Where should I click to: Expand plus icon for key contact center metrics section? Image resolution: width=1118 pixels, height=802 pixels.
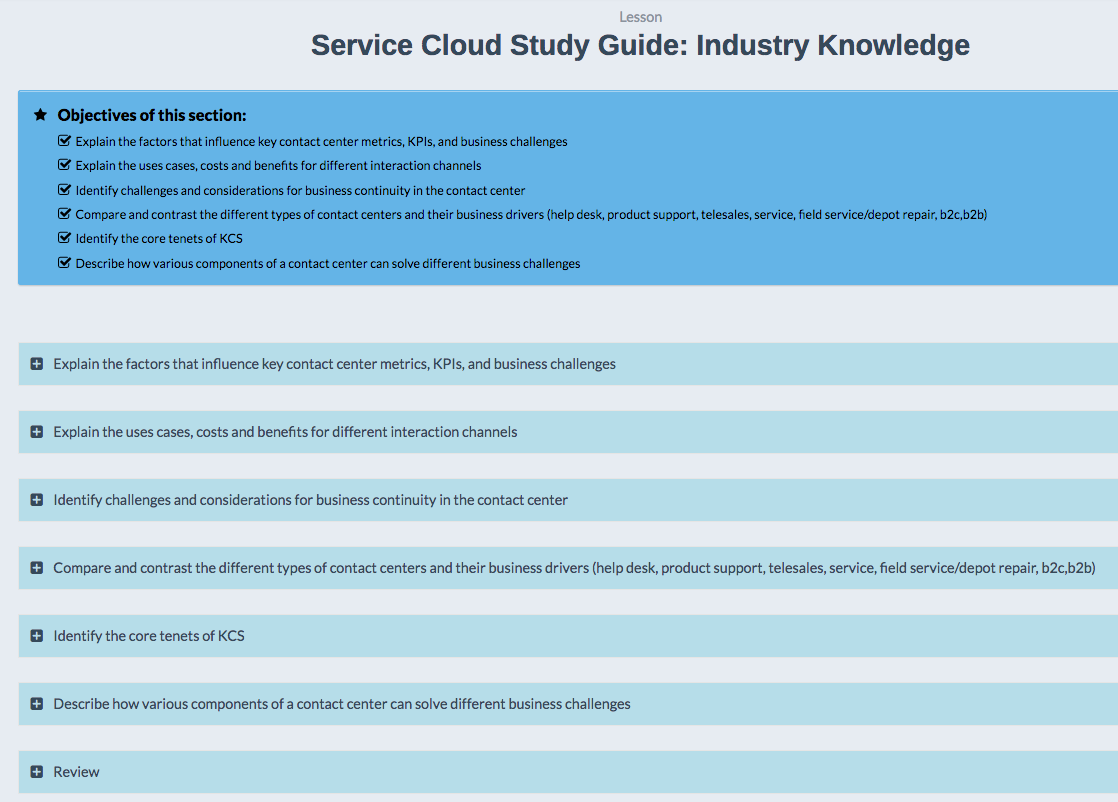(x=37, y=364)
